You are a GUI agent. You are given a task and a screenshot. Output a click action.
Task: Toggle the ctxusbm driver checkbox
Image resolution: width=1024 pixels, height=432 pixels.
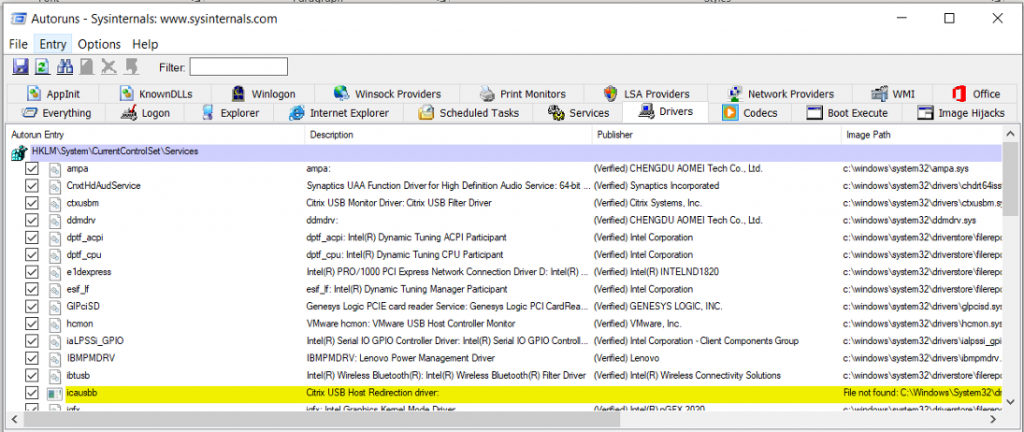31,203
